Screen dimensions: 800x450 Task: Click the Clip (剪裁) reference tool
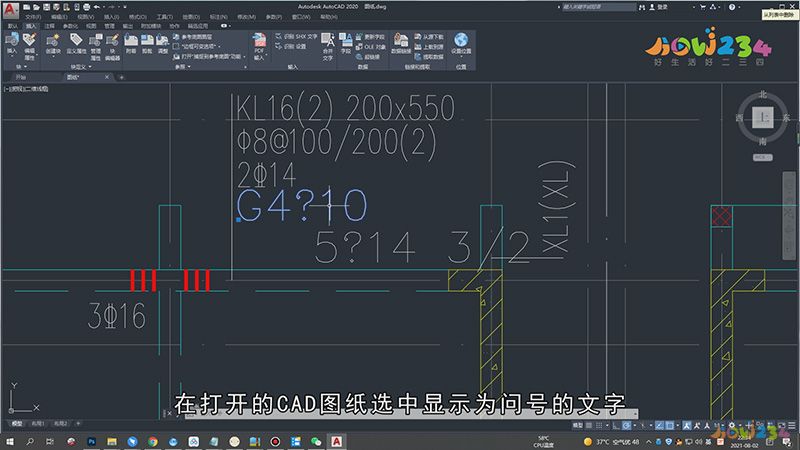click(147, 44)
